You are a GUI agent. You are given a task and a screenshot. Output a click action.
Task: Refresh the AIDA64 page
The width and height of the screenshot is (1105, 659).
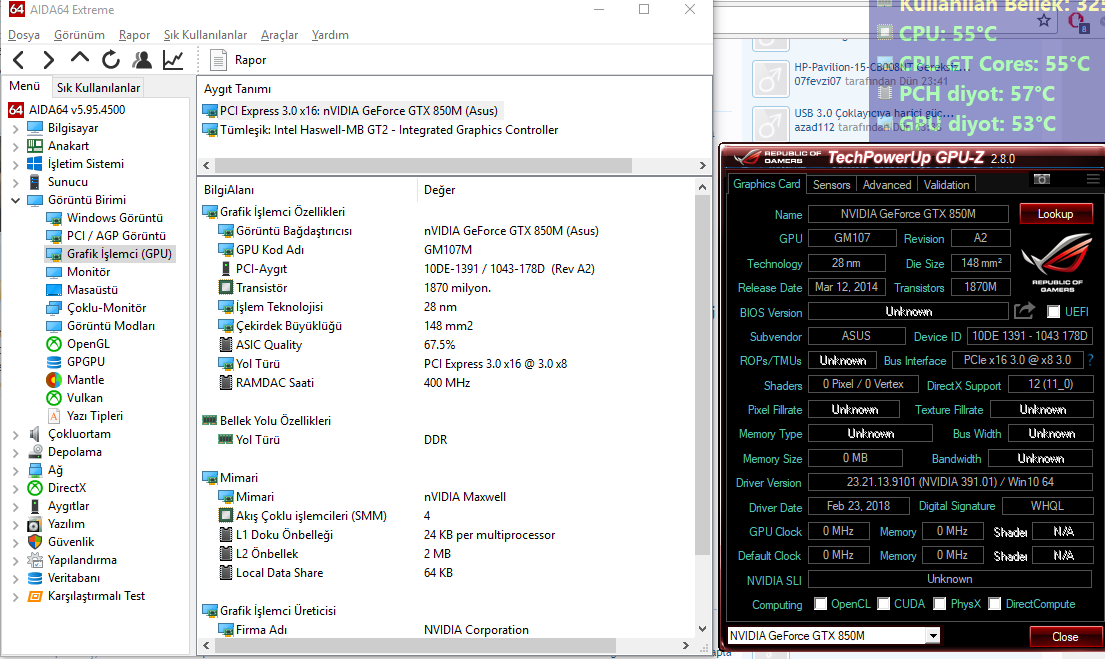click(x=111, y=61)
